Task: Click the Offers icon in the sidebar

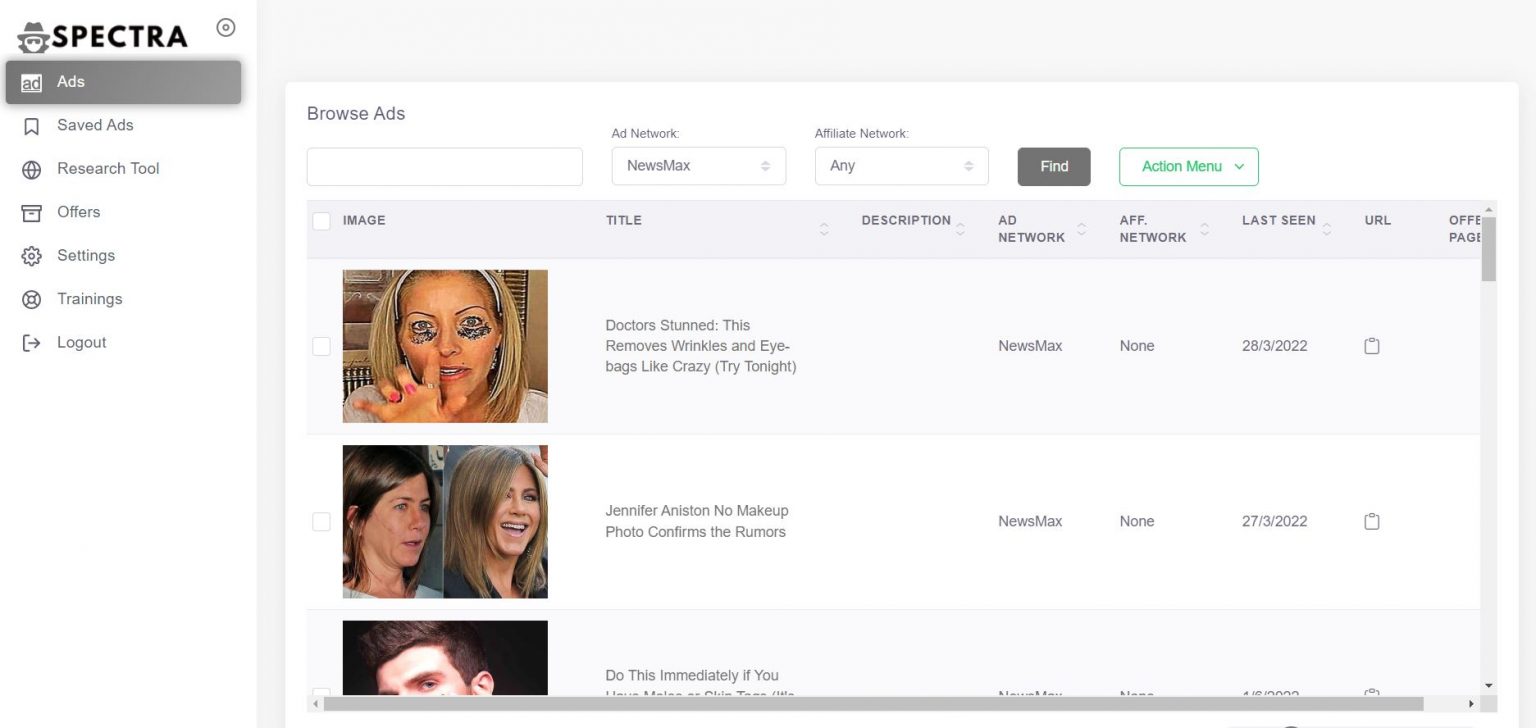Action: coord(31,212)
